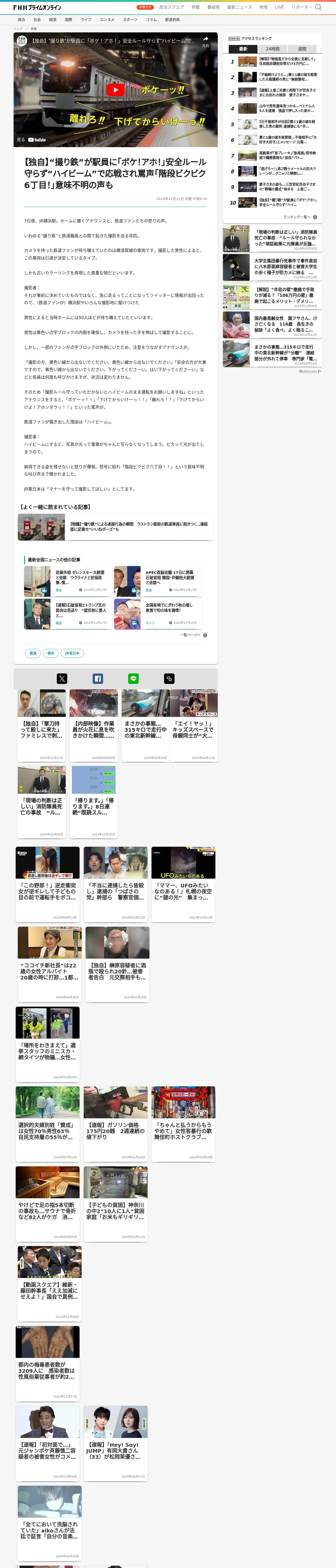
Task: Open 特集 in top header
Action: (196, 7)
